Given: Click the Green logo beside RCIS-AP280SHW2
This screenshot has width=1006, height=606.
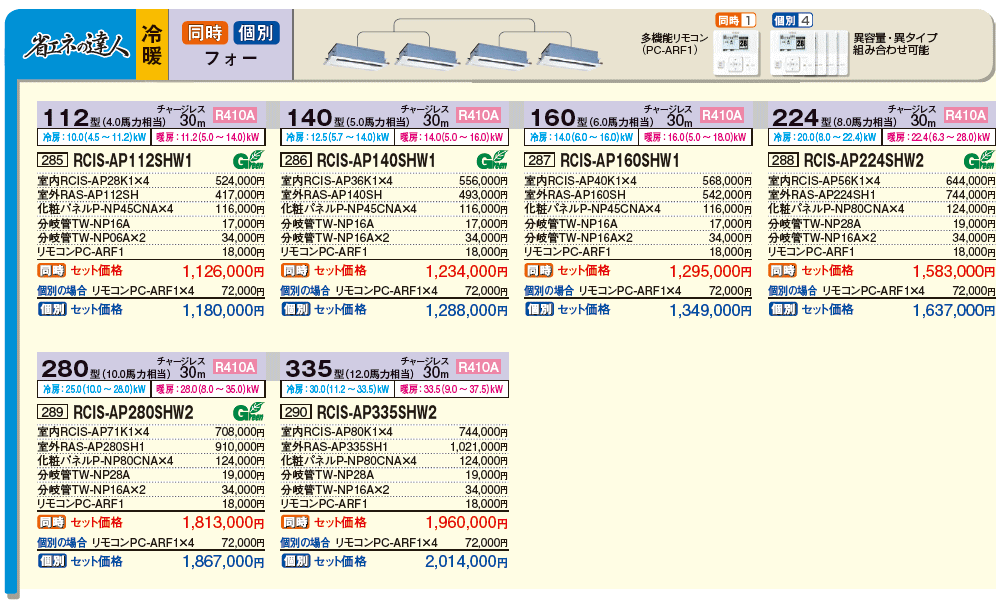Looking at the screenshot, I should pos(248,412).
